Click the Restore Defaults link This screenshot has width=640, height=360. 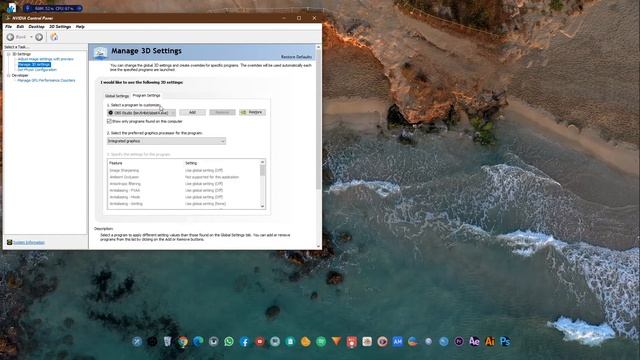(x=296, y=57)
